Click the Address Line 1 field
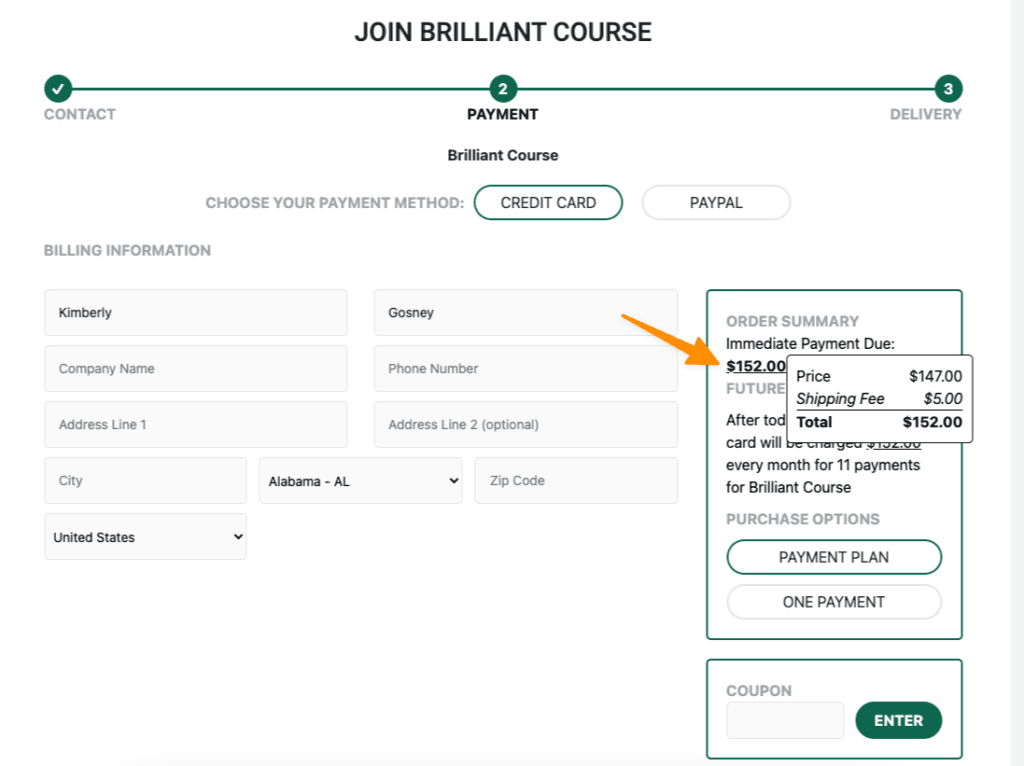The width and height of the screenshot is (1024, 766). tap(195, 424)
